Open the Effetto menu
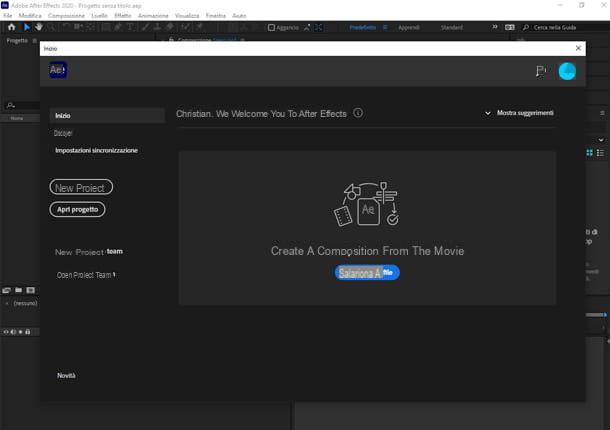This screenshot has width=610, height=430. coord(123,16)
